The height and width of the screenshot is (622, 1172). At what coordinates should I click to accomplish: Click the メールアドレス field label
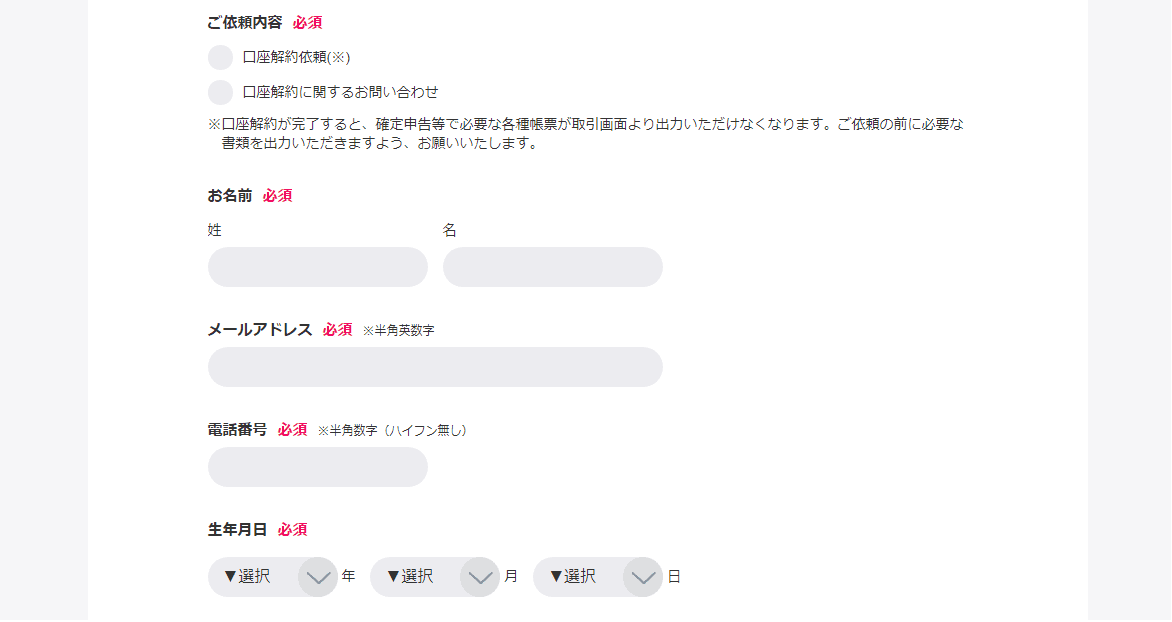[x=260, y=330]
